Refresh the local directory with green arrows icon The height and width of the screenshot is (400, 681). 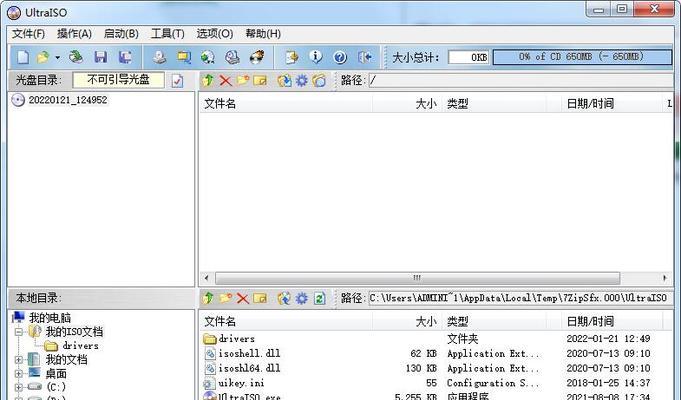coord(320,298)
